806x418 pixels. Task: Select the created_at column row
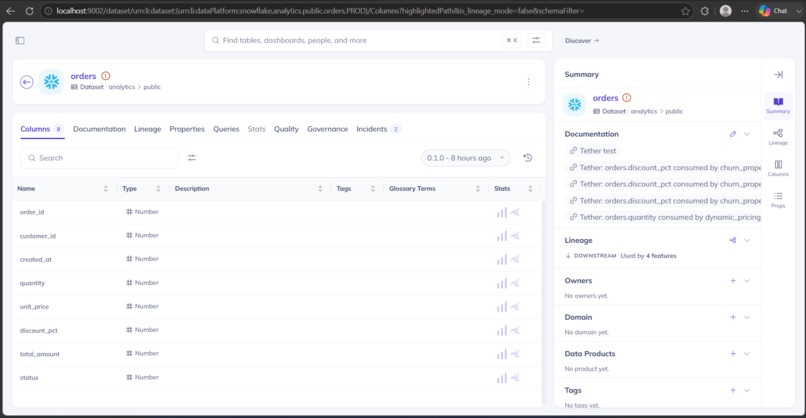pos(278,259)
